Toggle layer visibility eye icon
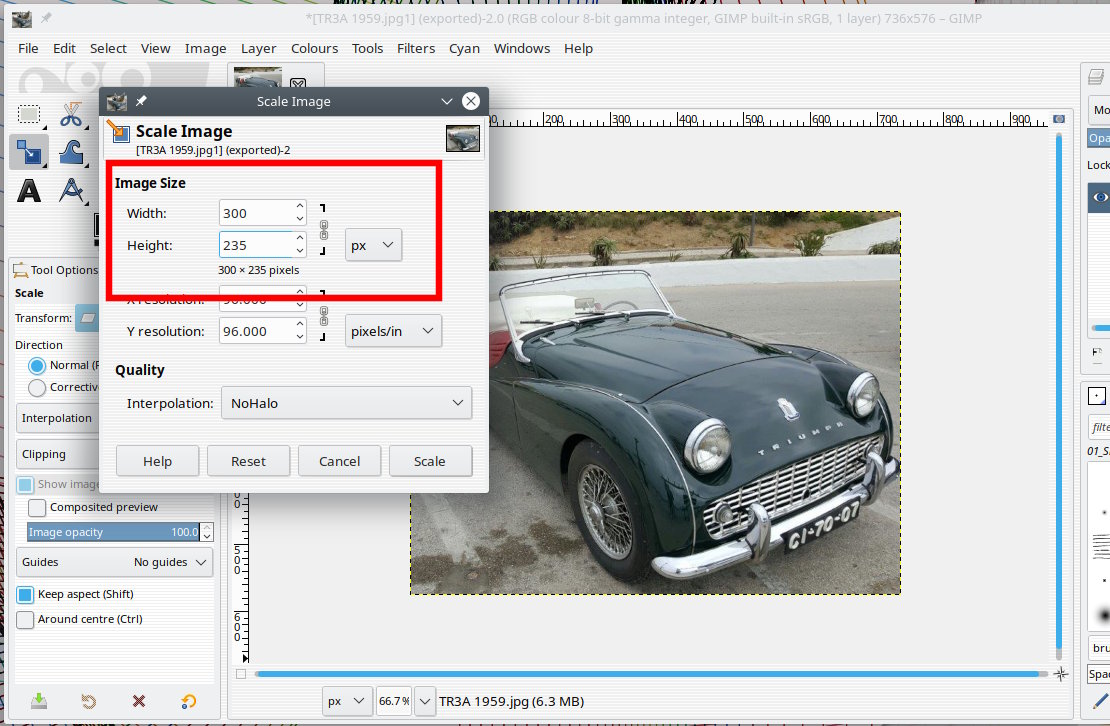 tap(1100, 198)
